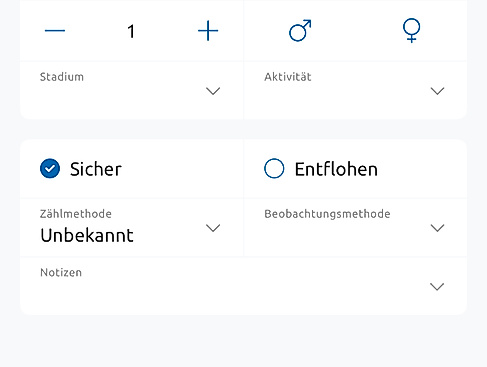Open the Aktivität dropdown
Image resolution: width=487 pixels, height=367 pixels.
(x=355, y=90)
